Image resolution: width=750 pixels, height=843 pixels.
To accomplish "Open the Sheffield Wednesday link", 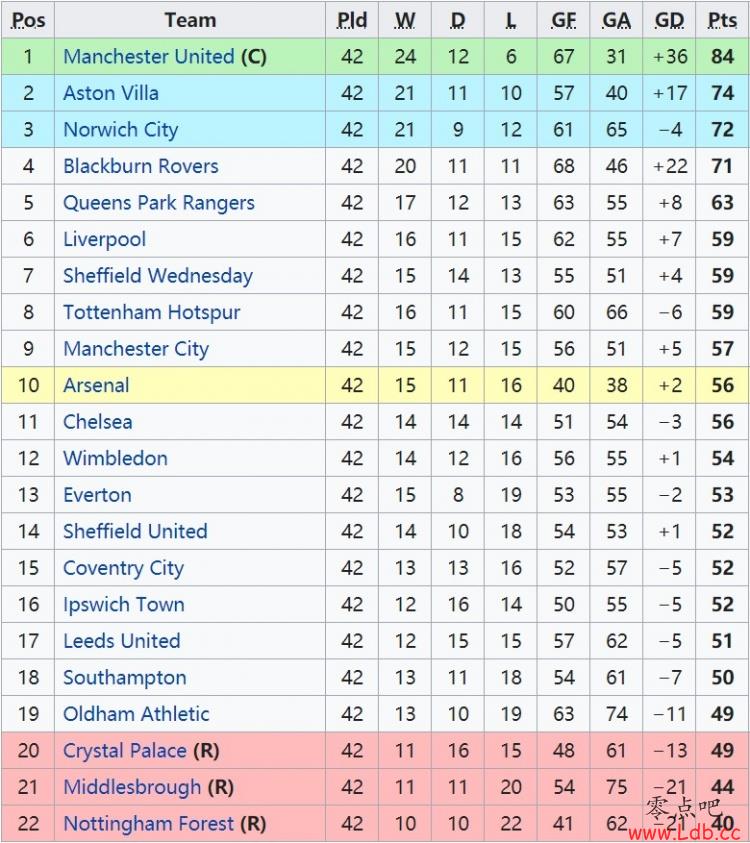I will pos(158,276).
